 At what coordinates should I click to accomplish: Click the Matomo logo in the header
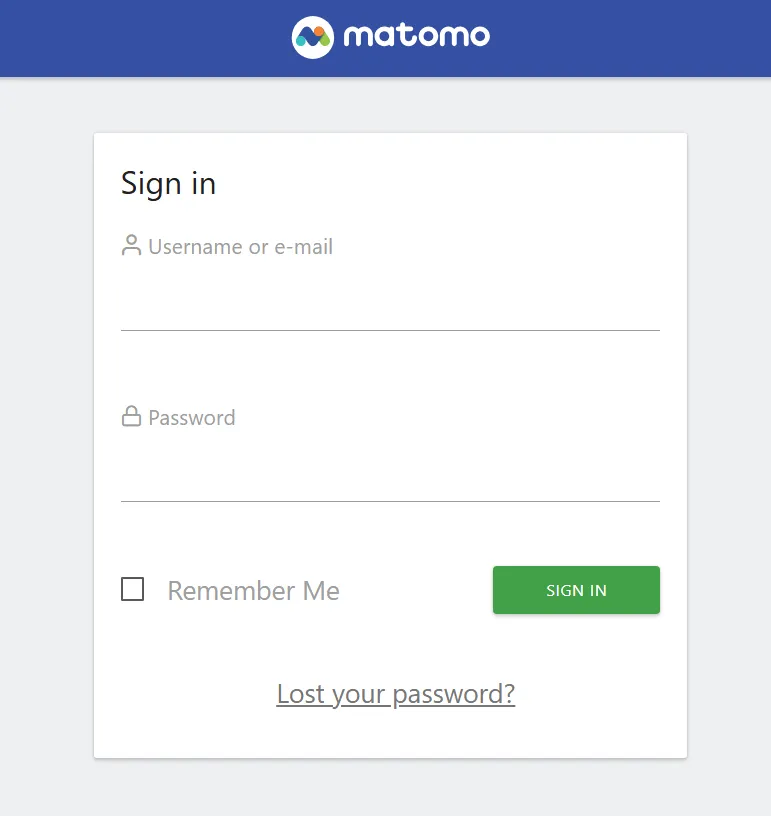coord(389,36)
